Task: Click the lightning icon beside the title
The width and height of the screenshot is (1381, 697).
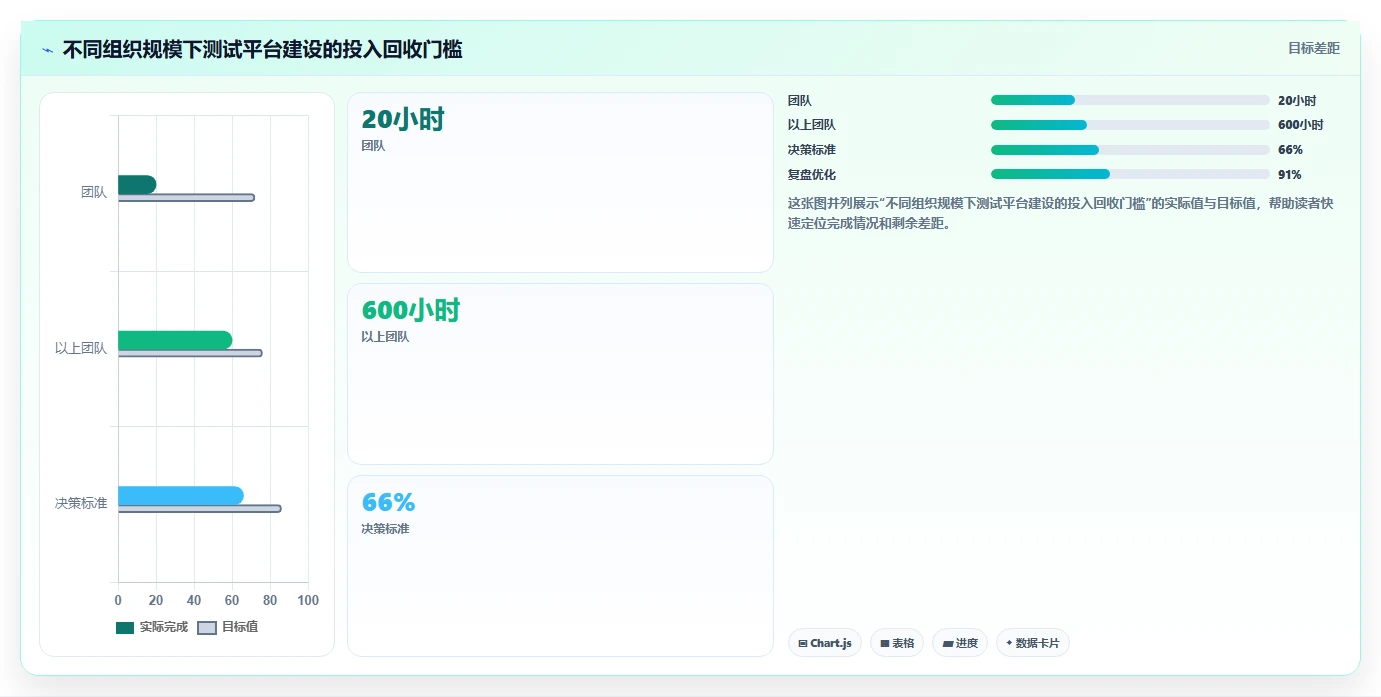Action: 47,50
